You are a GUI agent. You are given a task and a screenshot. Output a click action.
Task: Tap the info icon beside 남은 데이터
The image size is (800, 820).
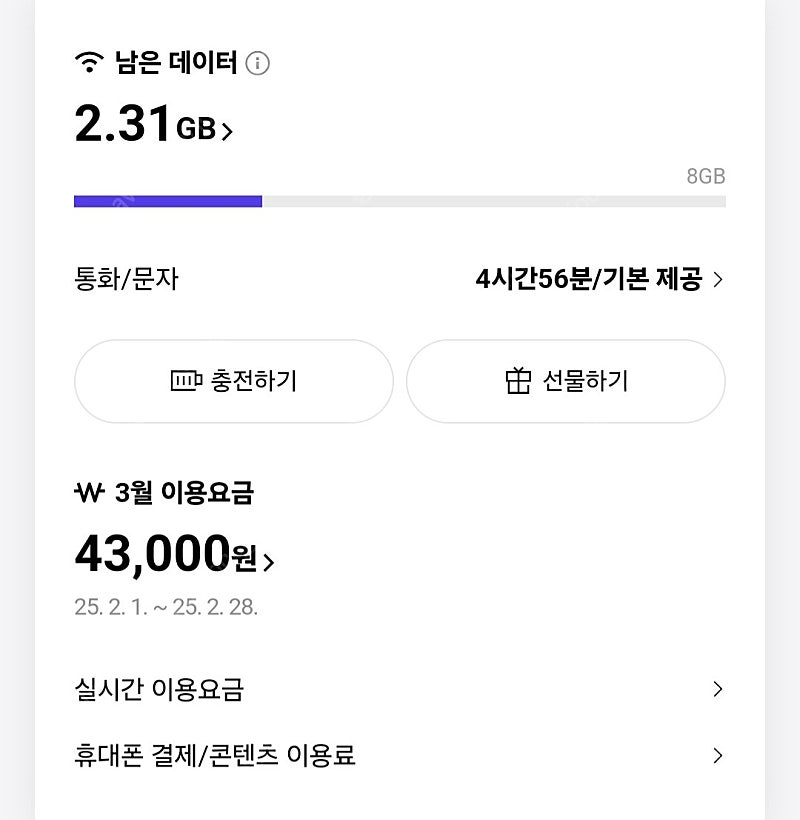tap(257, 63)
